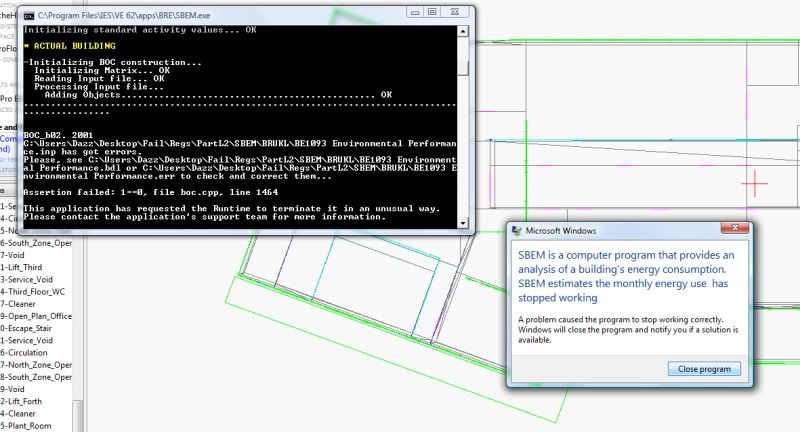Select the 7-Void room above 1-Lift_Third
This screenshot has width=800, height=432.
(x=13, y=255)
